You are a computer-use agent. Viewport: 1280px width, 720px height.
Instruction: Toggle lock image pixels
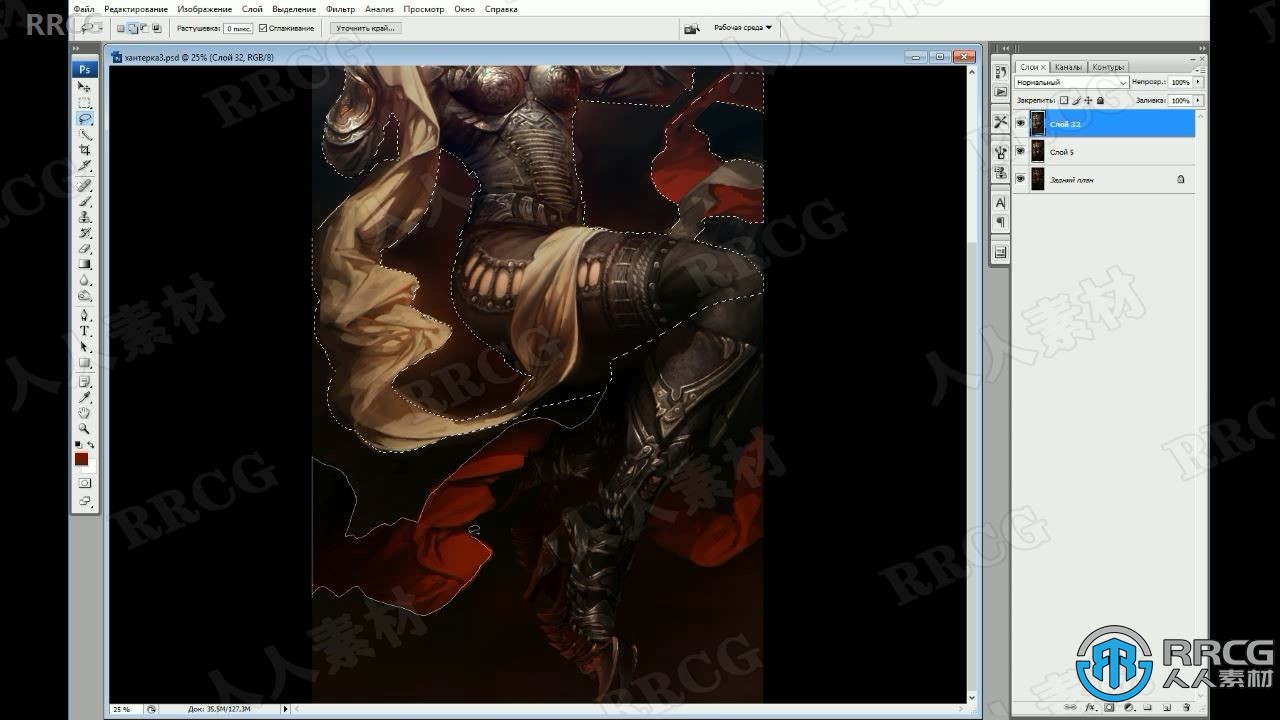click(x=1076, y=100)
